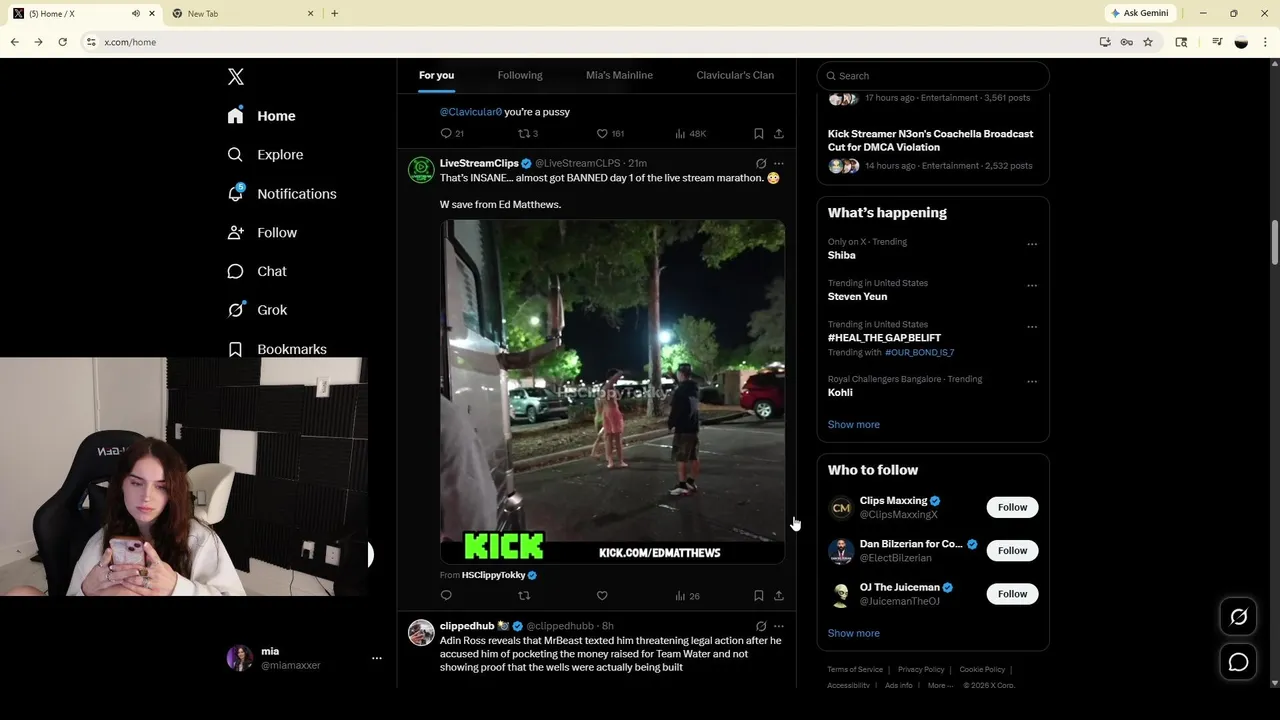Click Grok icon on clippedhub post
1280x720 pixels.
click(x=761, y=626)
